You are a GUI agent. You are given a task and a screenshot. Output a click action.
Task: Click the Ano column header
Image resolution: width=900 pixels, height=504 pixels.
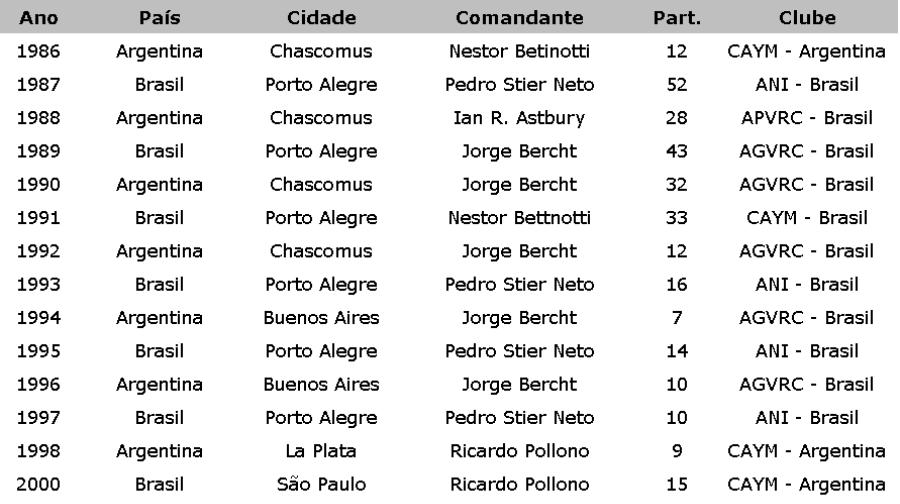pos(38,18)
